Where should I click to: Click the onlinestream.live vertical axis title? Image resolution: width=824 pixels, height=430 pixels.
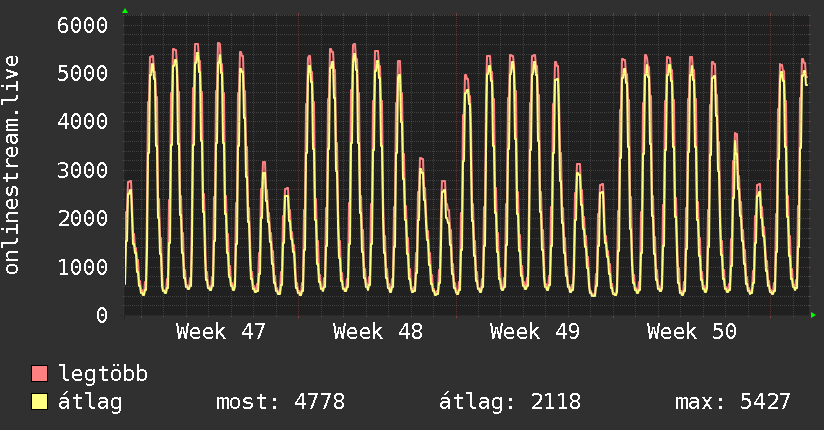point(12,166)
